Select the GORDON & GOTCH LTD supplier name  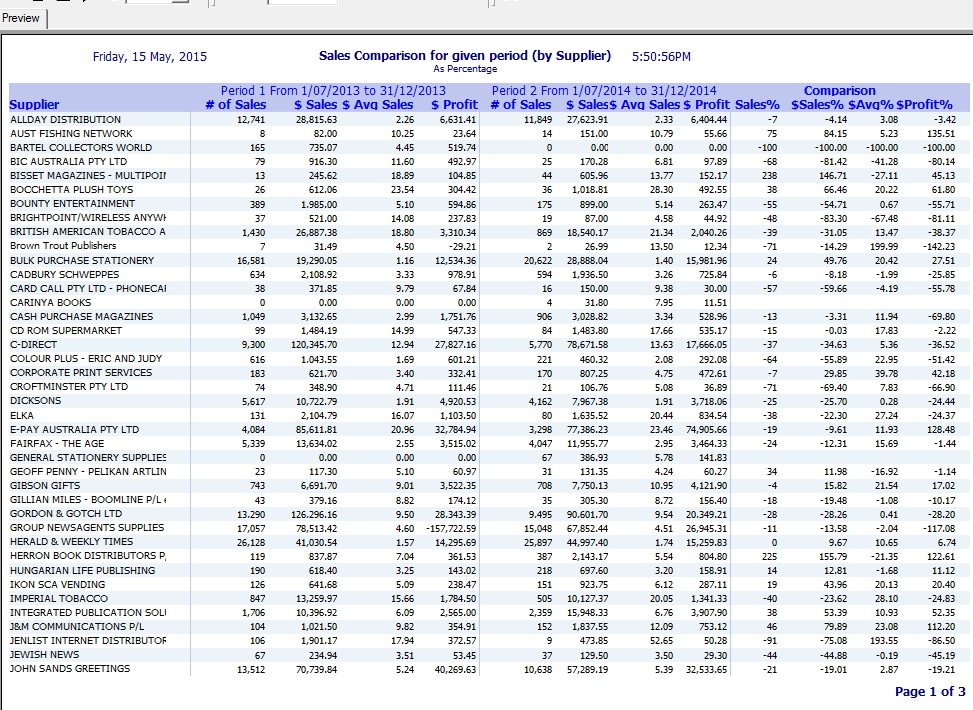66,513
